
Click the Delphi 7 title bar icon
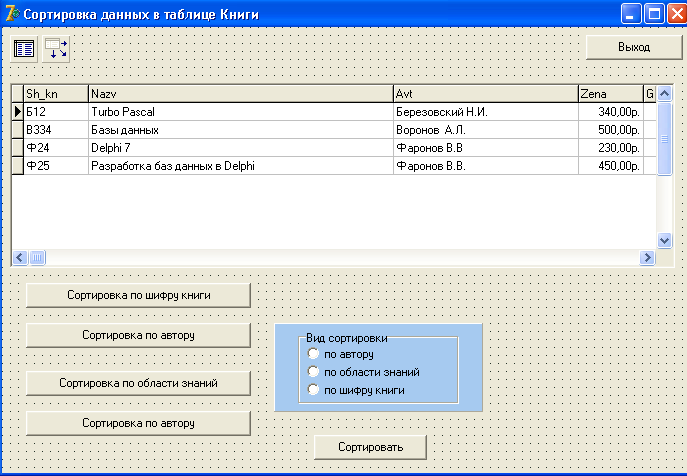click(x=12, y=14)
